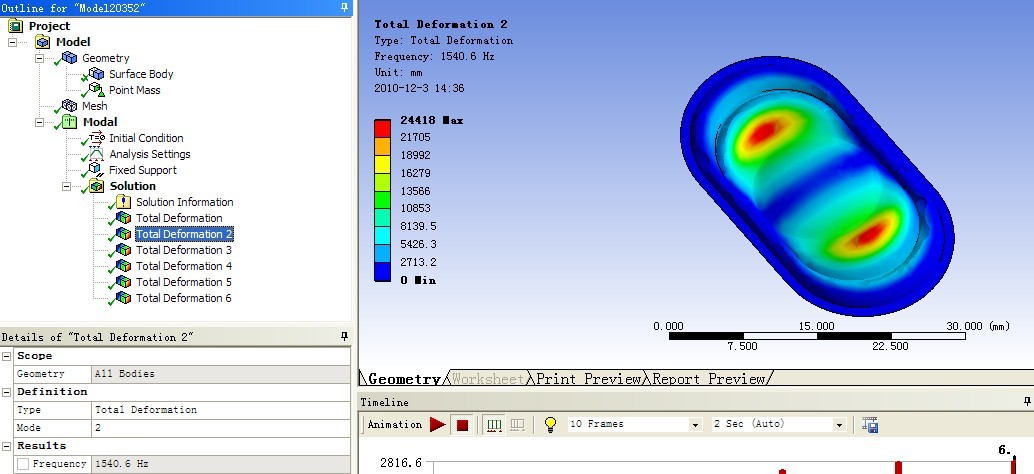Click the Mode value field showing 2
Image resolution: width=1034 pixels, height=474 pixels.
point(221,428)
